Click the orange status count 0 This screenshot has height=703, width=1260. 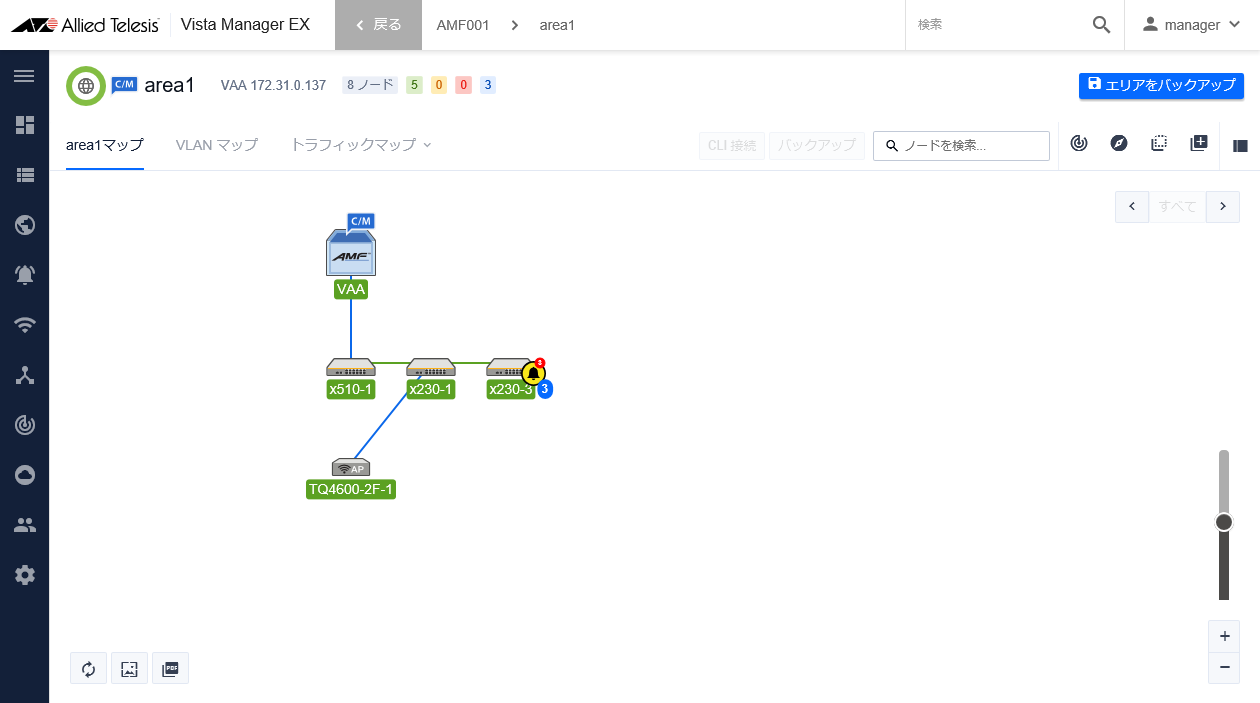pos(439,85)
